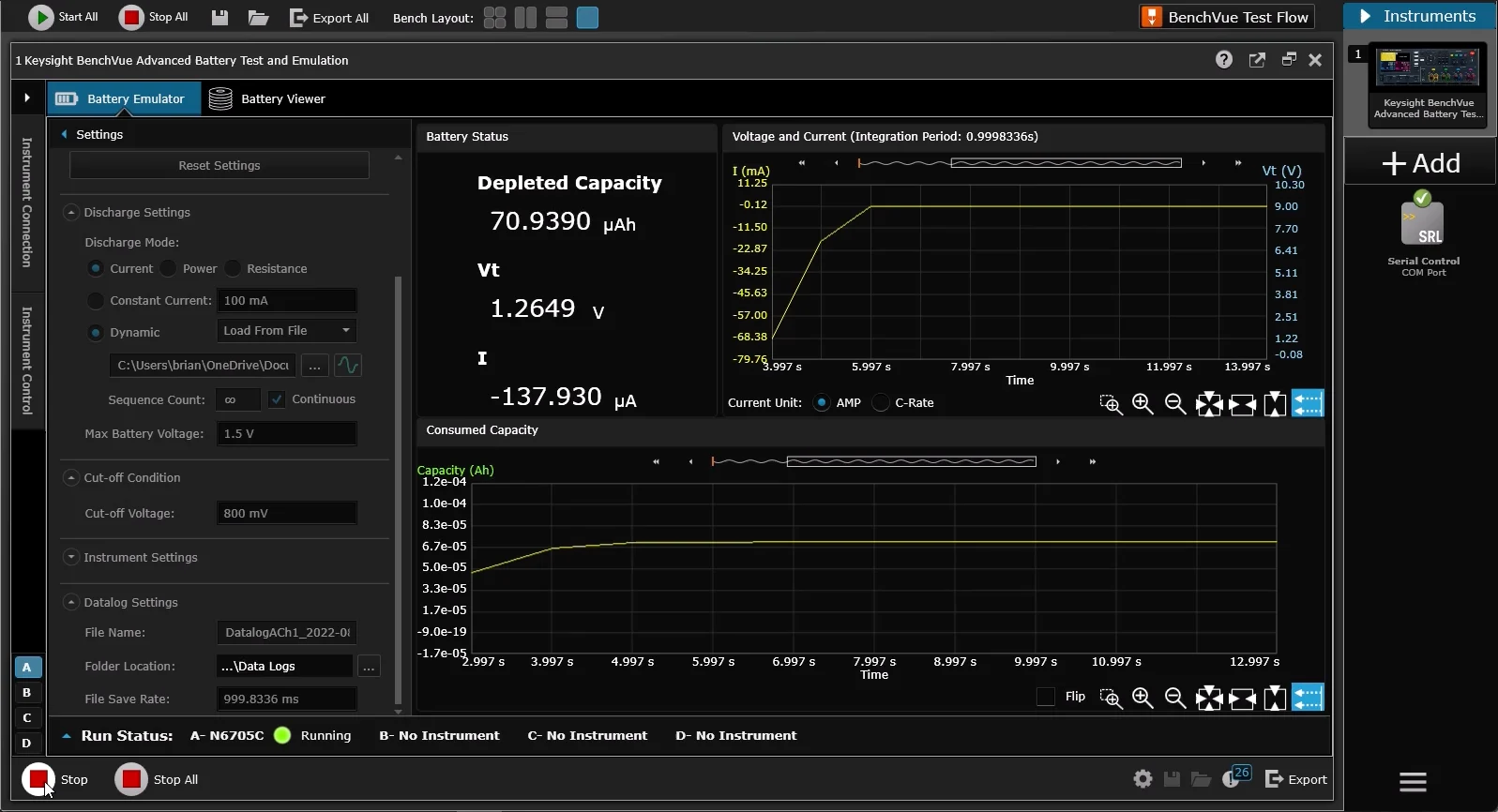Viewport: 1498px width, 812px height.
Task: Select channel D tab
Action: pyautogui.click(x=27, y=743)
